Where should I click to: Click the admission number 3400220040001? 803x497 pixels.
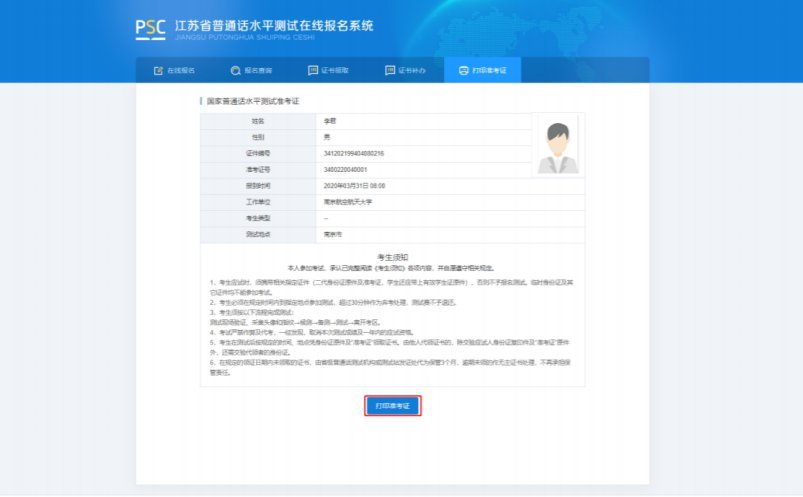pos(347,169)
